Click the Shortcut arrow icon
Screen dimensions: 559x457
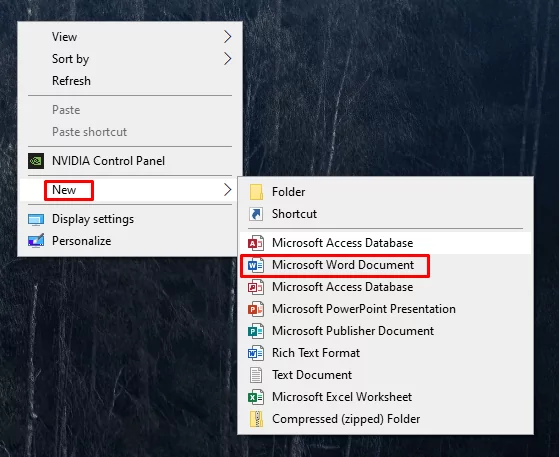click(x=256, y=214)
